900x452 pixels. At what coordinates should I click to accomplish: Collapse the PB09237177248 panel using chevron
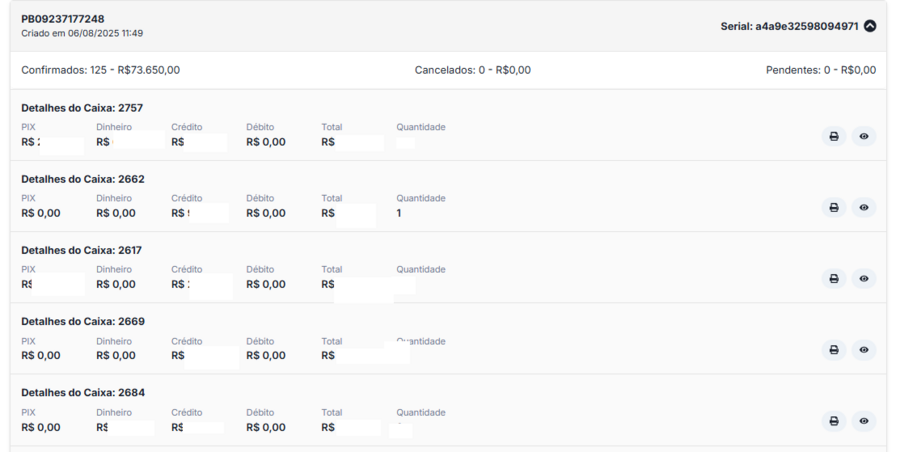click(x=870, y=26)
